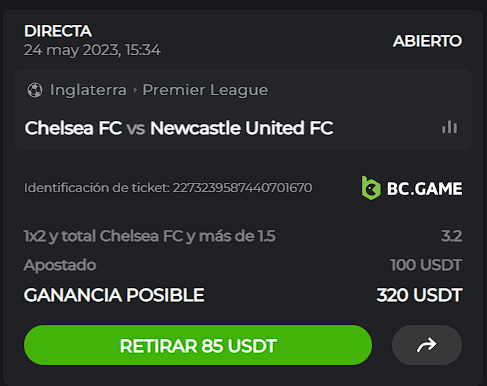Click the RETIRAR 85 USDT cashout button
This screenshot has width=487, height=386.
coord(198,345)
